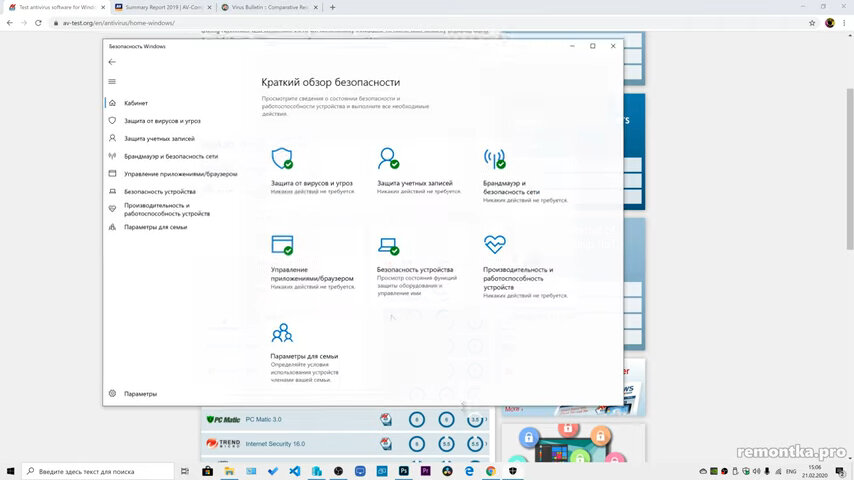The width and height of the screenshot is (854, 480).
Task: Click the window icon tile for app/browser control
Action: [x=282, y=245]
